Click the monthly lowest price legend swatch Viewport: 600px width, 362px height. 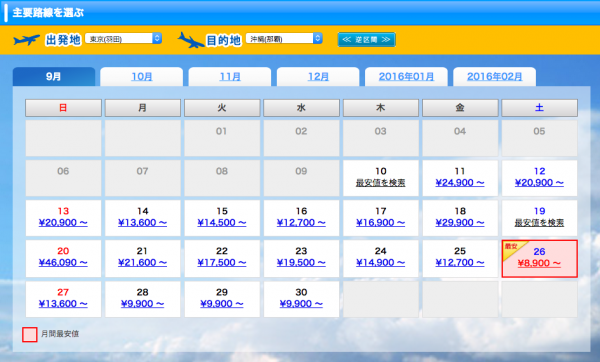(29, 334)
